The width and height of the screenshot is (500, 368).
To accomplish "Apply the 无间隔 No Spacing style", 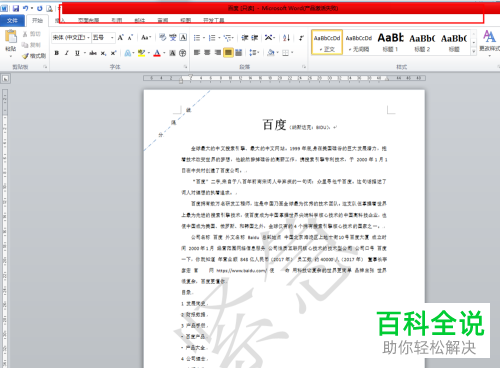I will (359, 42).
